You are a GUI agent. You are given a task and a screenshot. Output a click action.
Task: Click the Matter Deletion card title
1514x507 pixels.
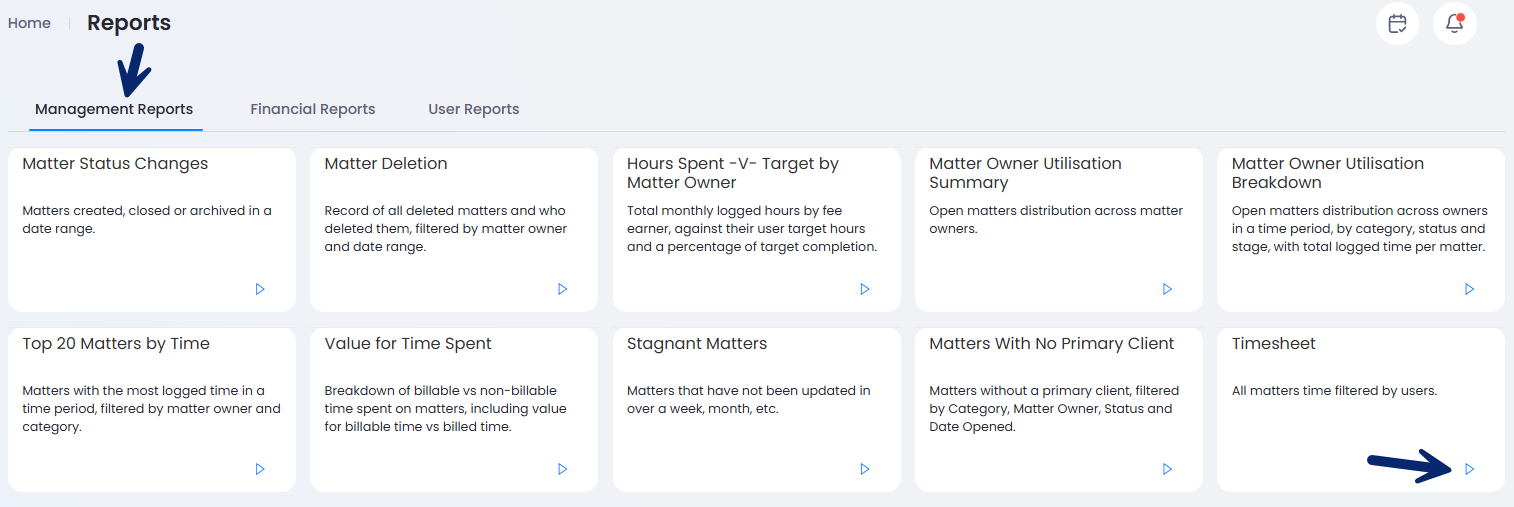pyautogui.click(x=386, y=164)
